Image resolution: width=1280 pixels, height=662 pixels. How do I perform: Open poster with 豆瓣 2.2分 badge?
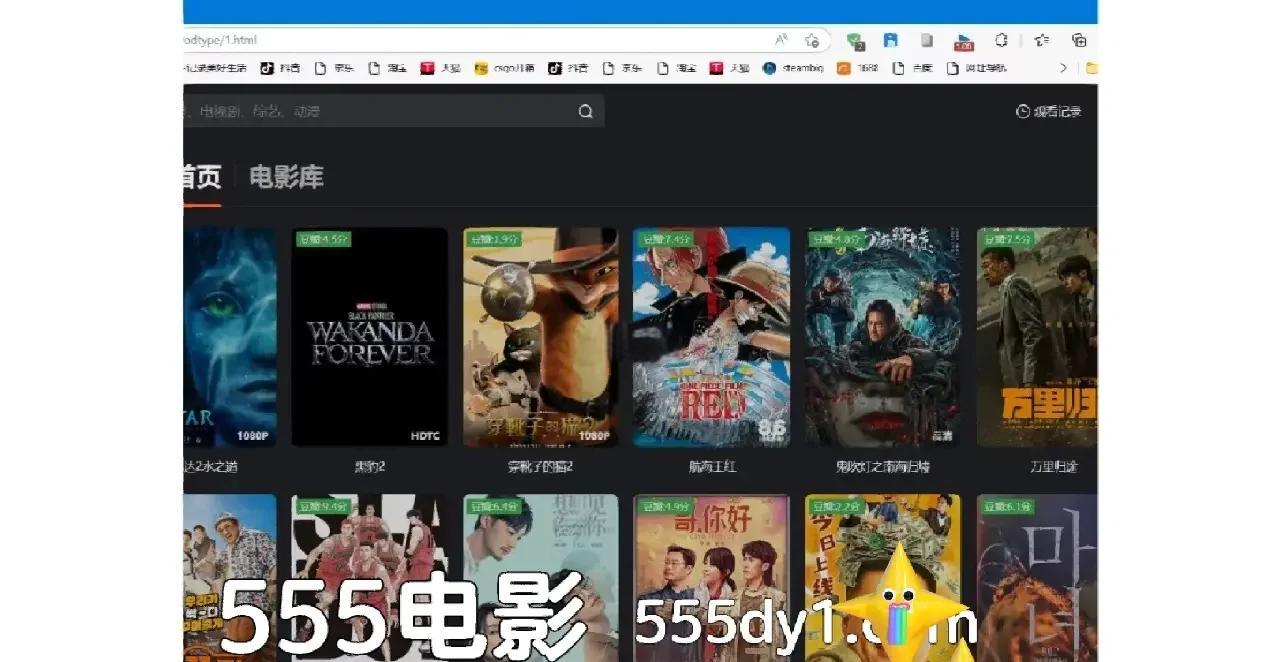(x=882, y=578)
